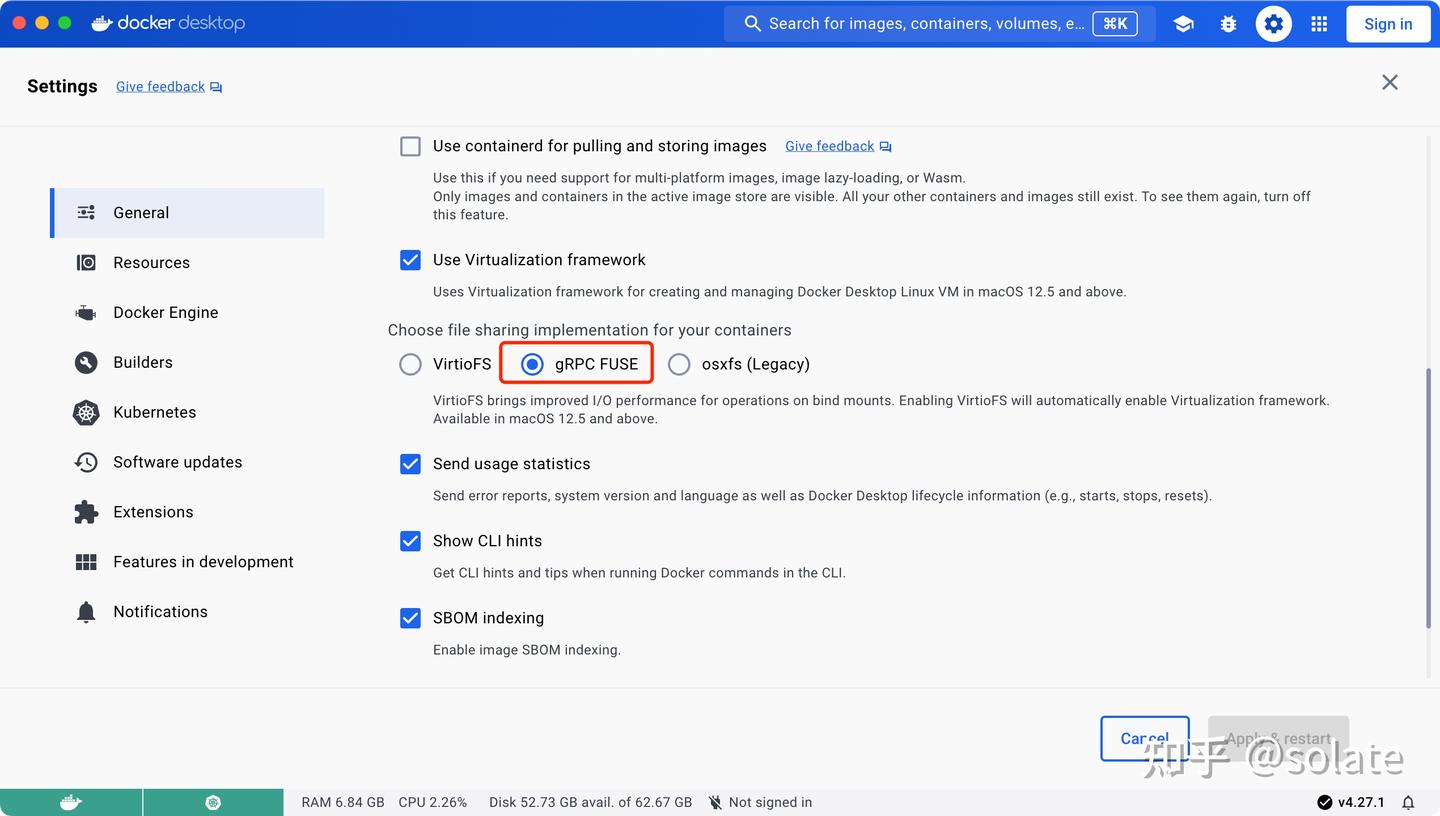Click the Give feedback link
1440x816 pixels.
[160, 86]
